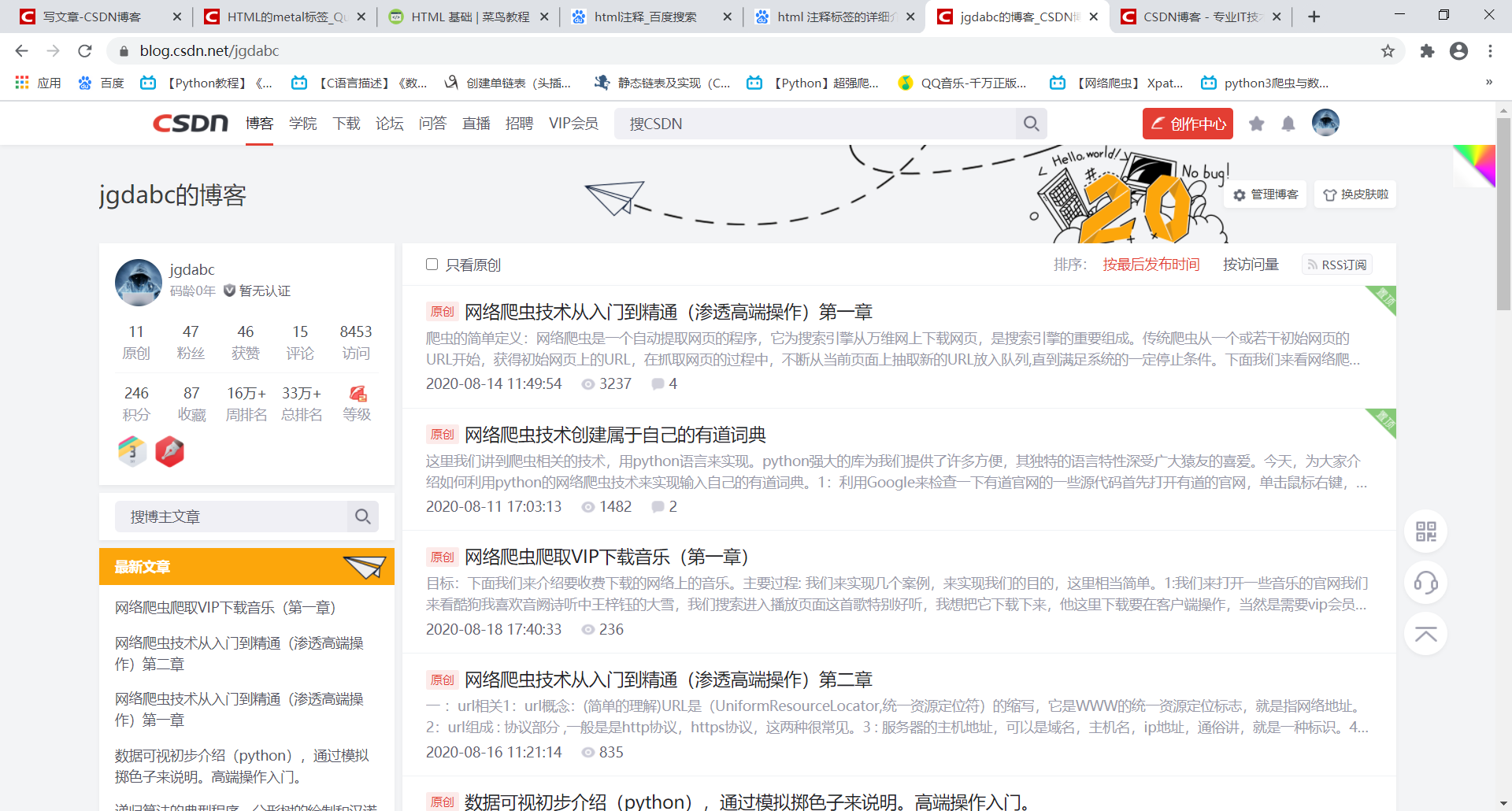Open Chrome three-dot menu
The width and height of the screenshot is (1512, 811).
pyautogui.click(x=1490, y=50)
